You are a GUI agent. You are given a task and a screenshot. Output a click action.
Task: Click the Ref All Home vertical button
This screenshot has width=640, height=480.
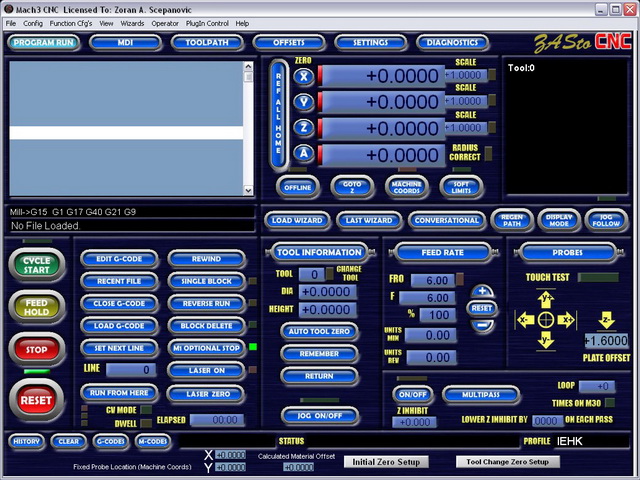click(278, 114)
